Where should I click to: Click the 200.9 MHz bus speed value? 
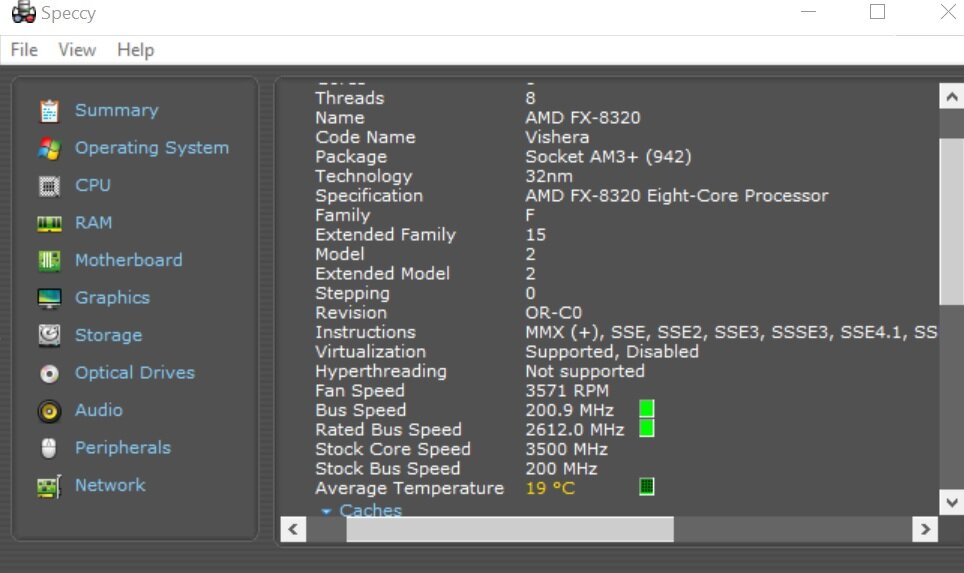pos(569,411)
